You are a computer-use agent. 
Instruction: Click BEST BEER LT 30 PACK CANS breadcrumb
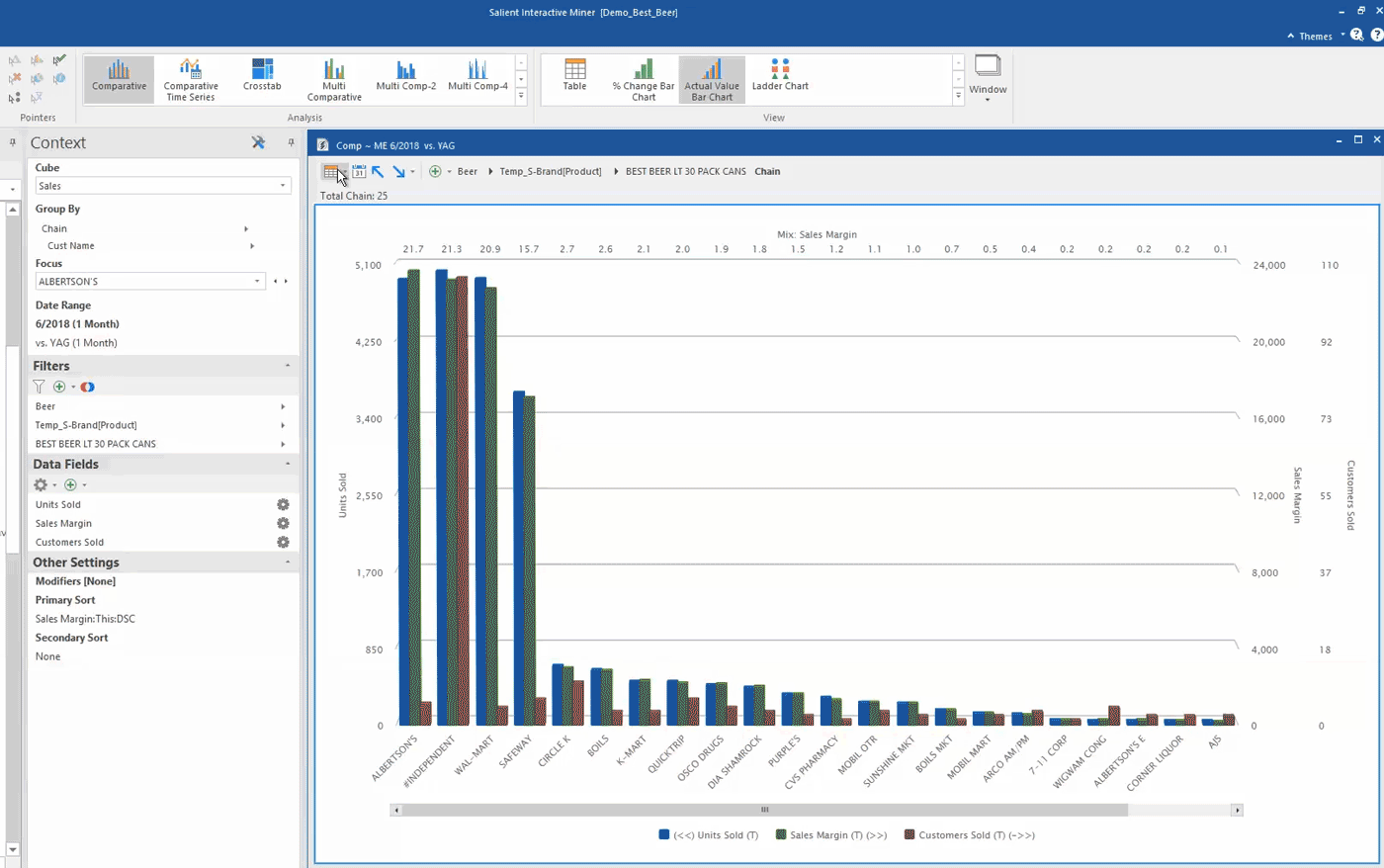(686, 171)
